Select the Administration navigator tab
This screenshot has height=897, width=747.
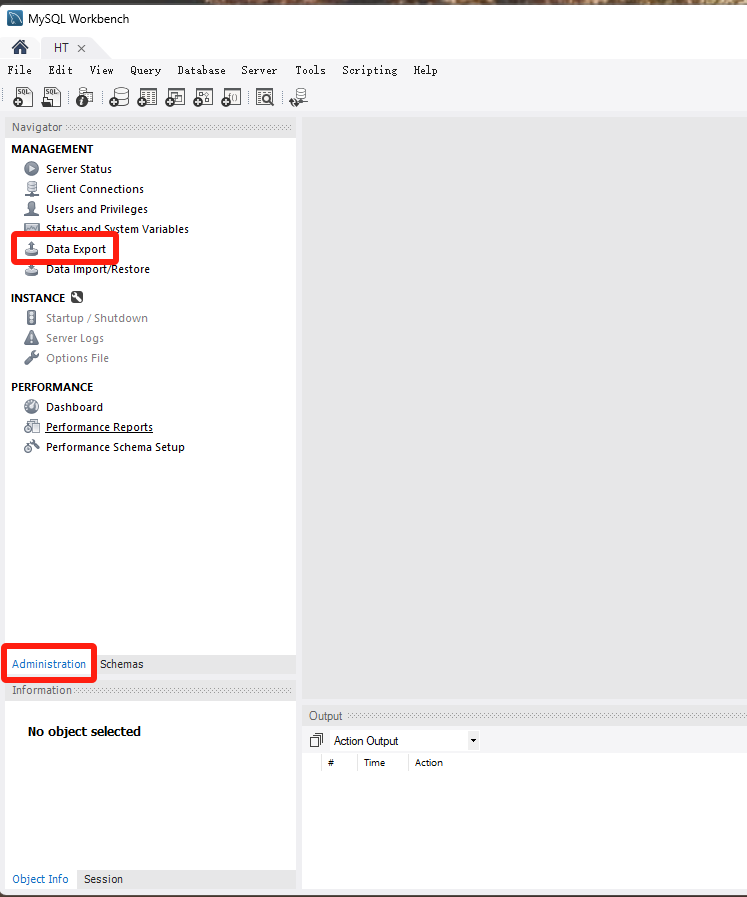coord(49,664)
